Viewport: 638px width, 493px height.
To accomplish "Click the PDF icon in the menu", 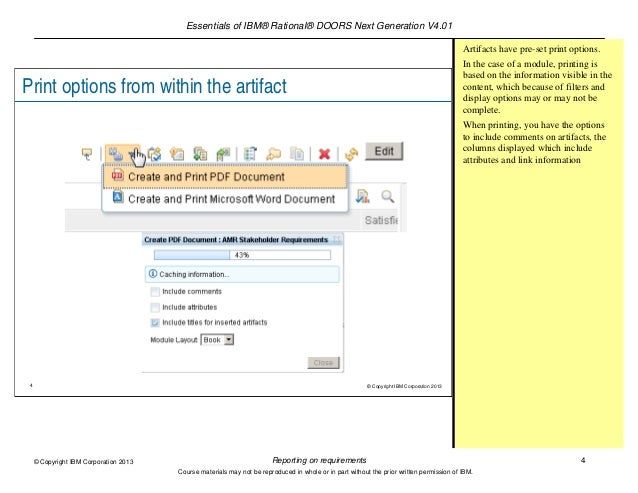I will tap(118, 175).
